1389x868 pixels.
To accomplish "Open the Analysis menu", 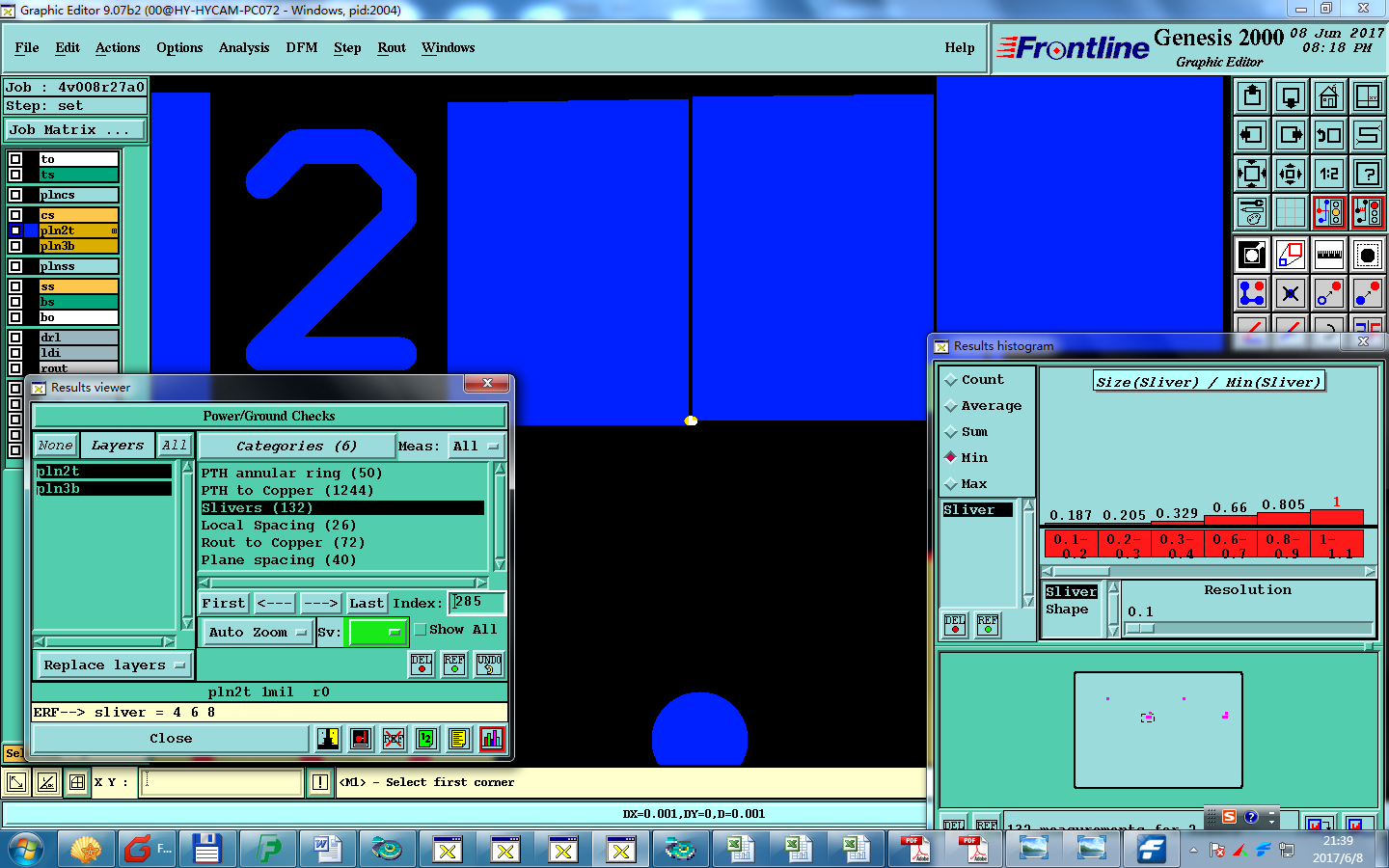I will tap(244, 47).
